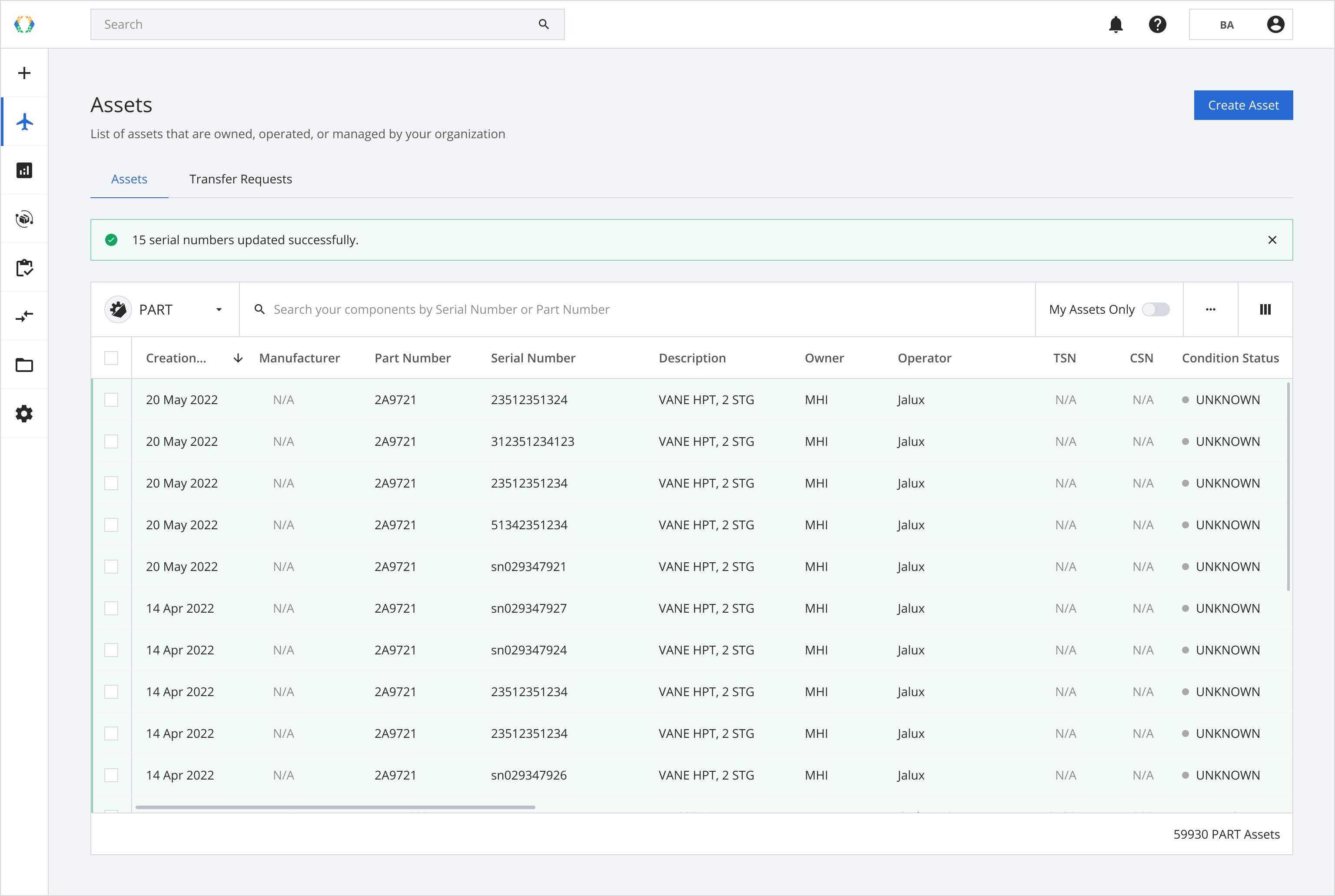Click the top Search input field

328,25
